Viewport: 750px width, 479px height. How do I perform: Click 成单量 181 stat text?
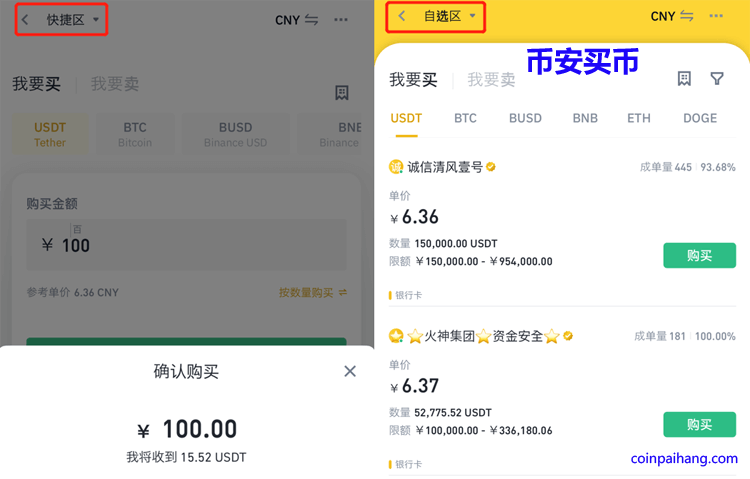660,336
